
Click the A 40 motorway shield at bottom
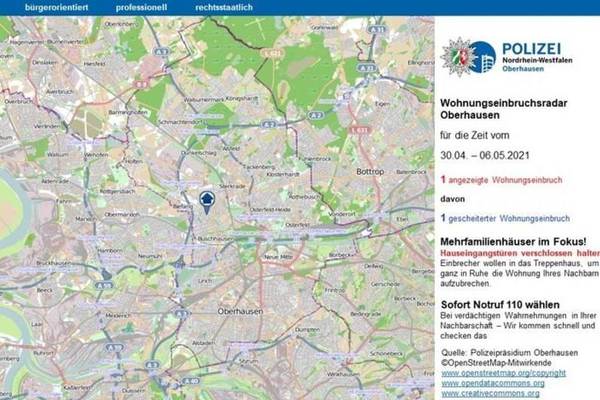tap(191, 380)
